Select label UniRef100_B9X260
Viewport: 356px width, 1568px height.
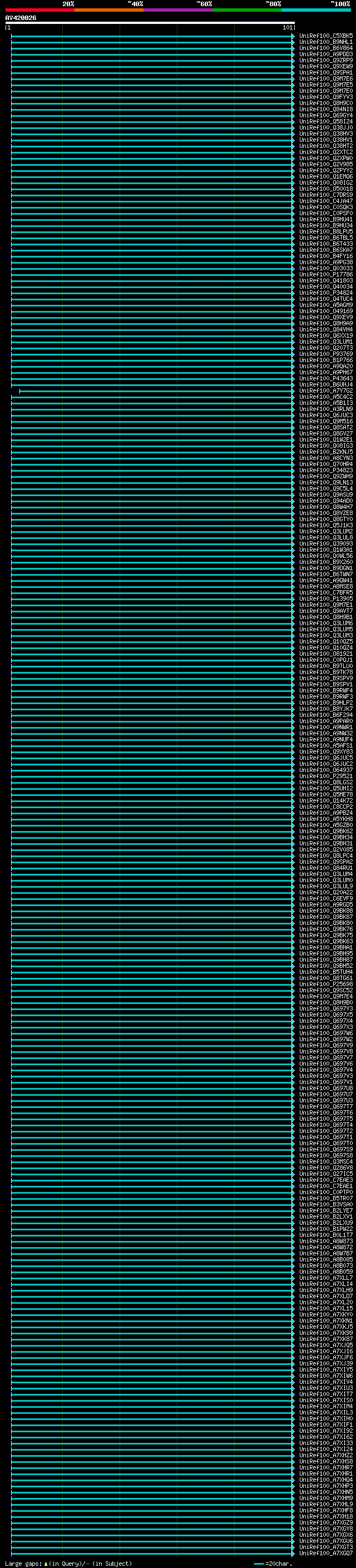326,562
